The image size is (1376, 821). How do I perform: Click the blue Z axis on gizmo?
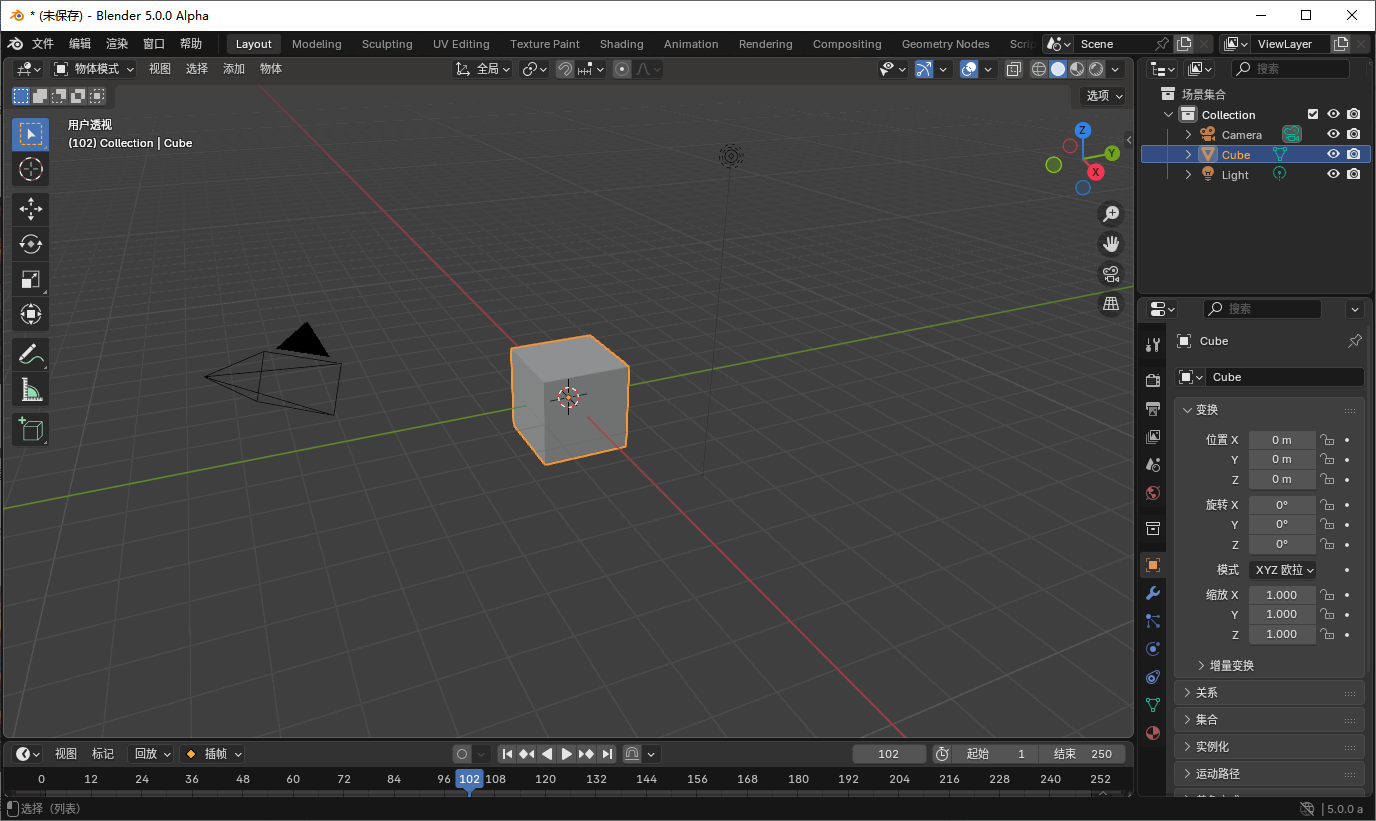pyautogui.click(x=1082, y=130)
